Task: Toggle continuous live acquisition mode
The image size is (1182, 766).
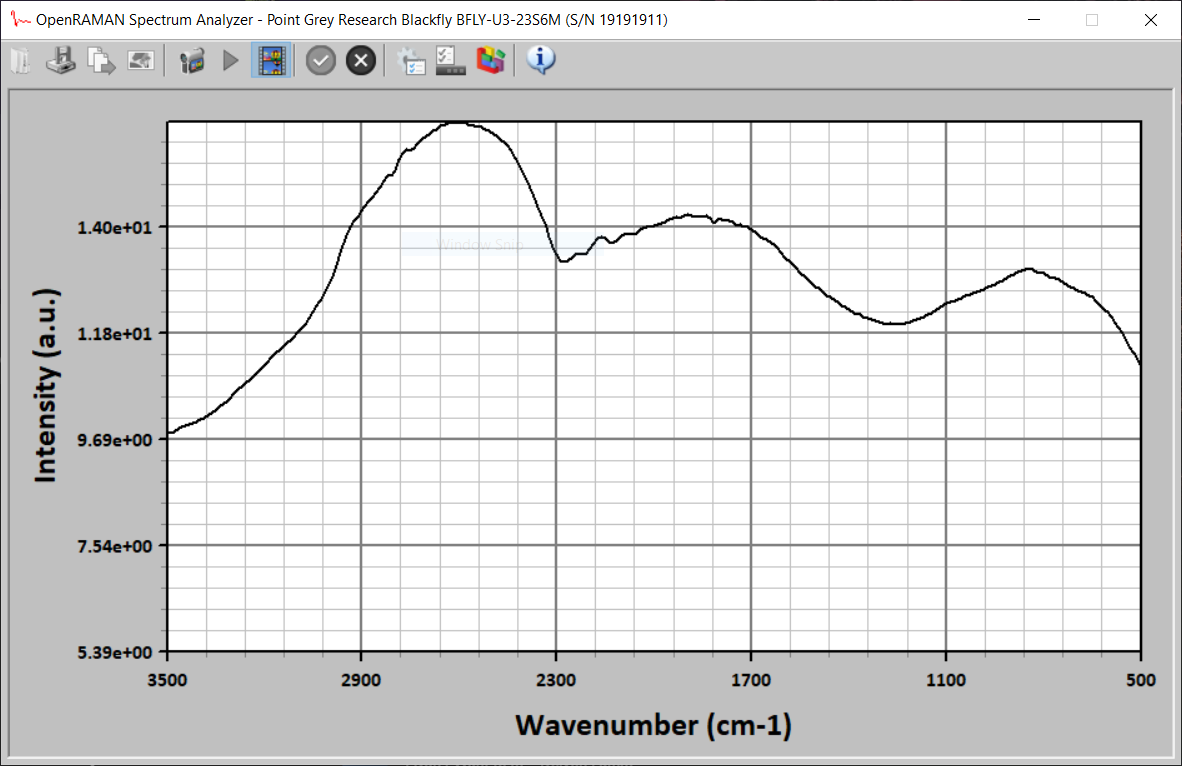Action: point(271,60)
